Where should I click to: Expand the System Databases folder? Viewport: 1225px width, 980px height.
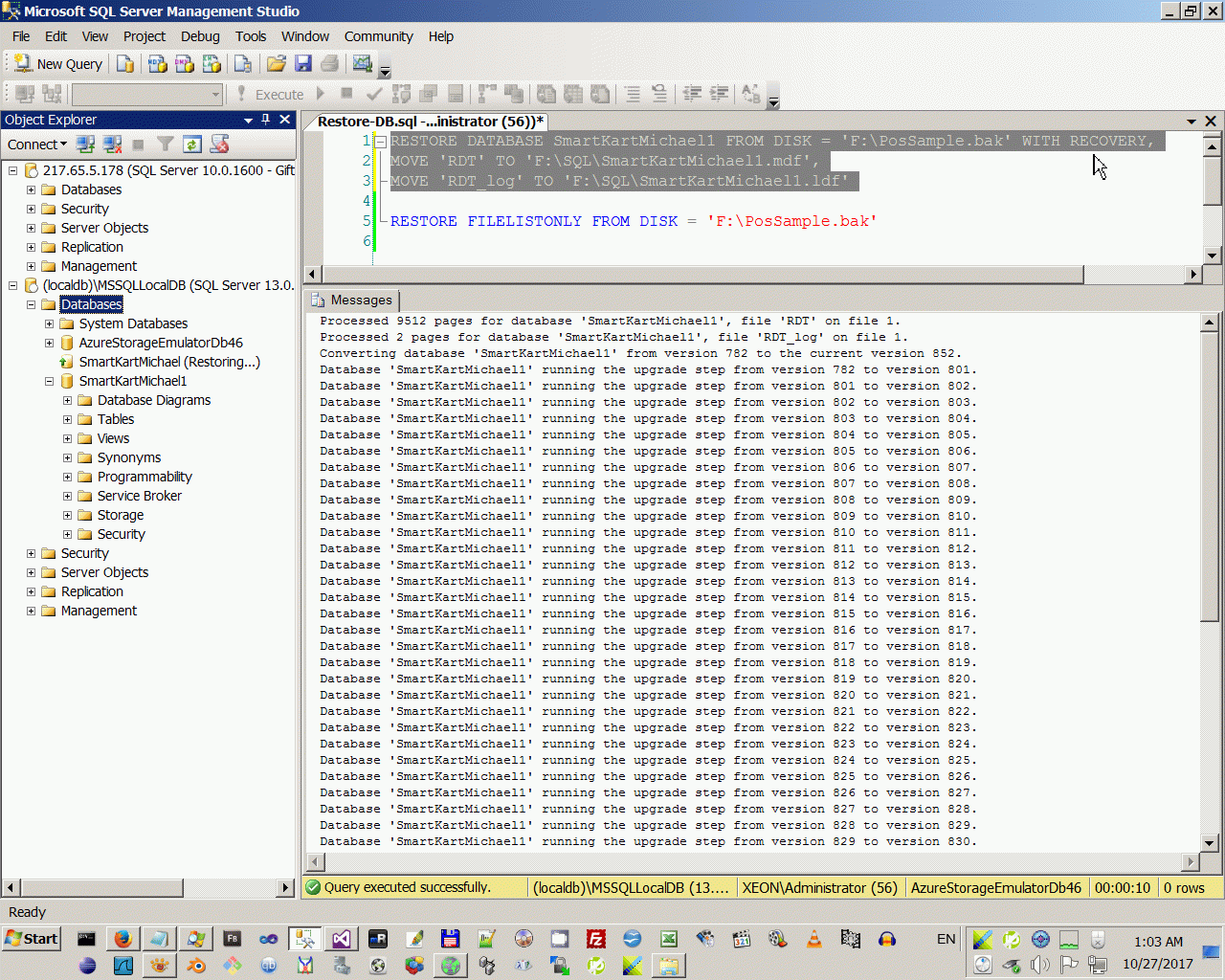pyautogui.click(x=49, y=323)
